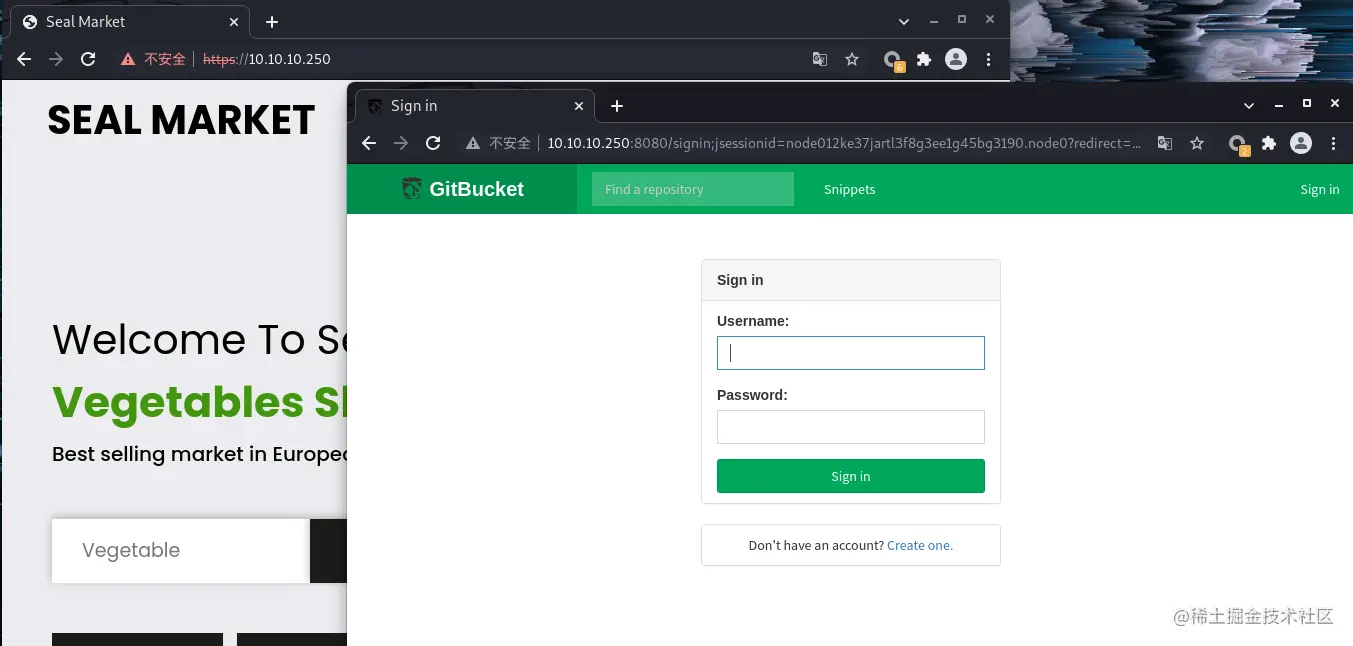Screen dimensions: 1353x646
Task: Click translate icon in GitBucket window
Action: point(1165,143)
